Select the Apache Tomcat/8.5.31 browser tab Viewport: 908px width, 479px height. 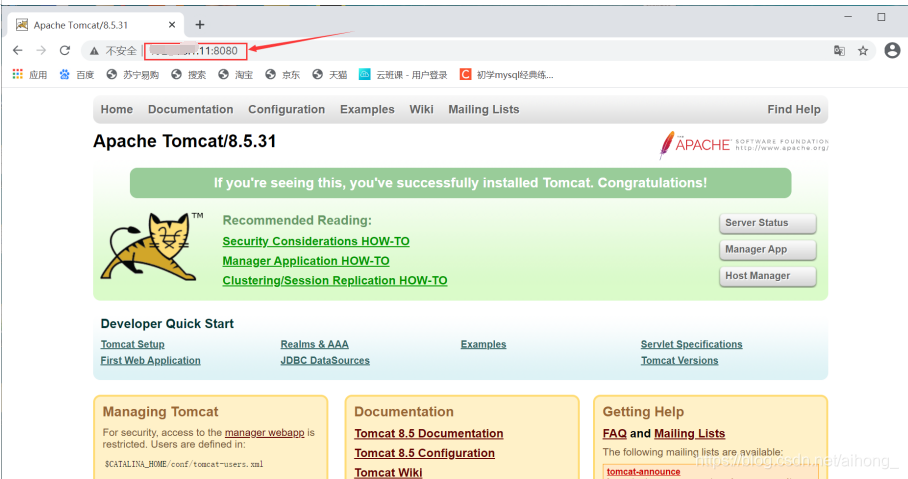point(96,25)
